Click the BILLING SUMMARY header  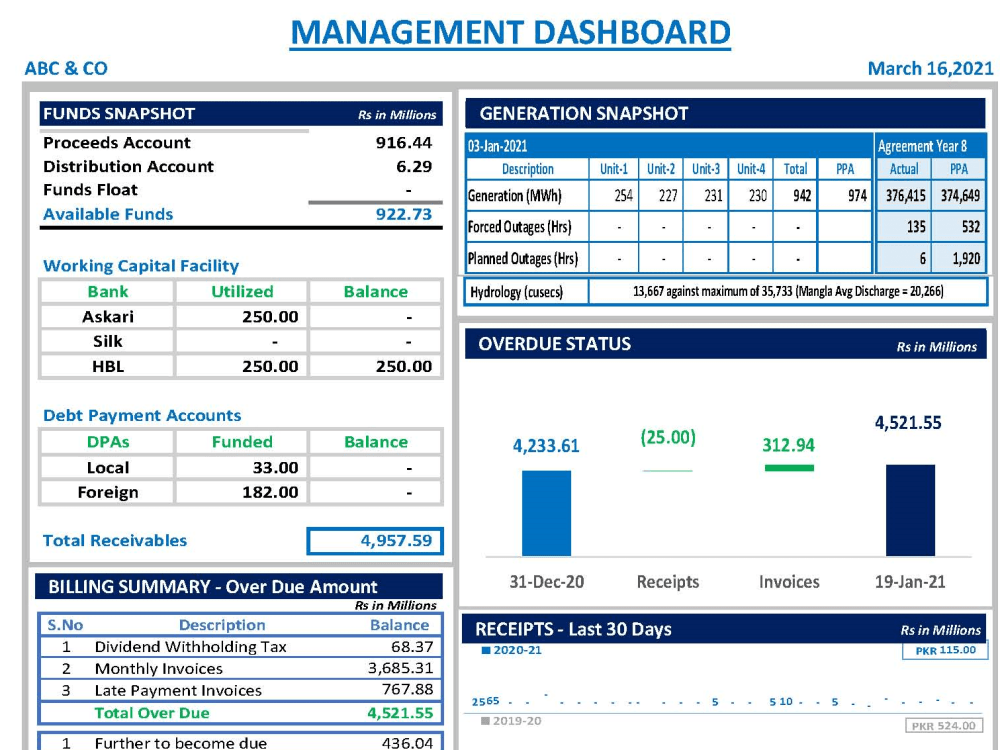[x=239, y=587]
